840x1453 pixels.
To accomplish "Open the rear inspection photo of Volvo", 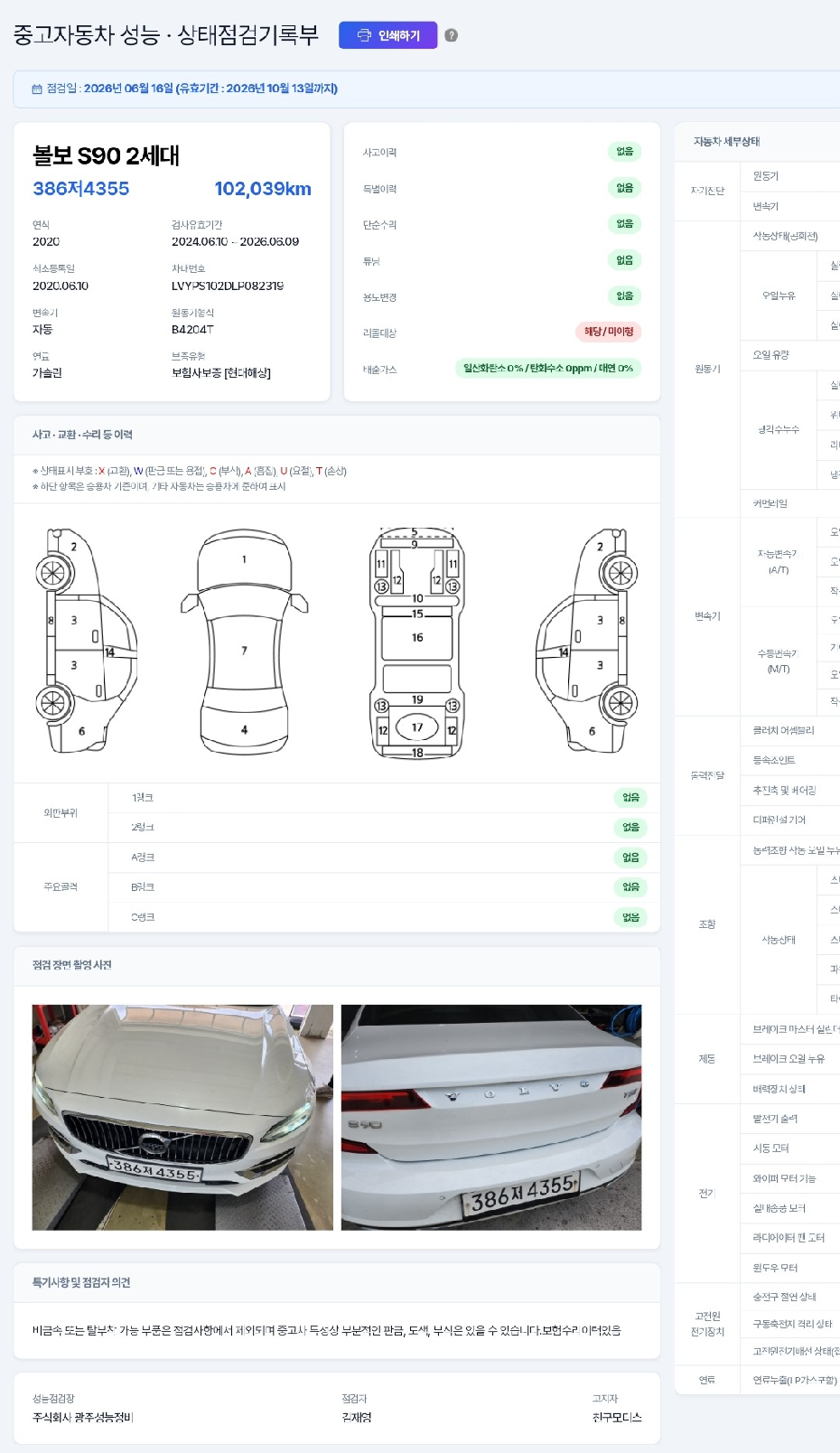I will (x=491, y=1117).
